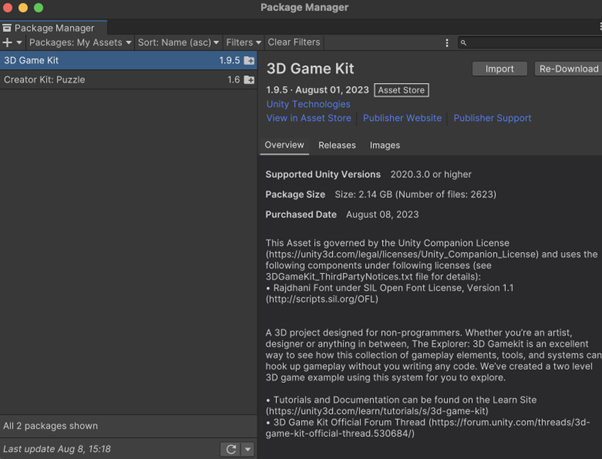The height and width of the screenshot is (459, 602).
Task: Open the Filters dropdown
Action: (x=243, y=43)
